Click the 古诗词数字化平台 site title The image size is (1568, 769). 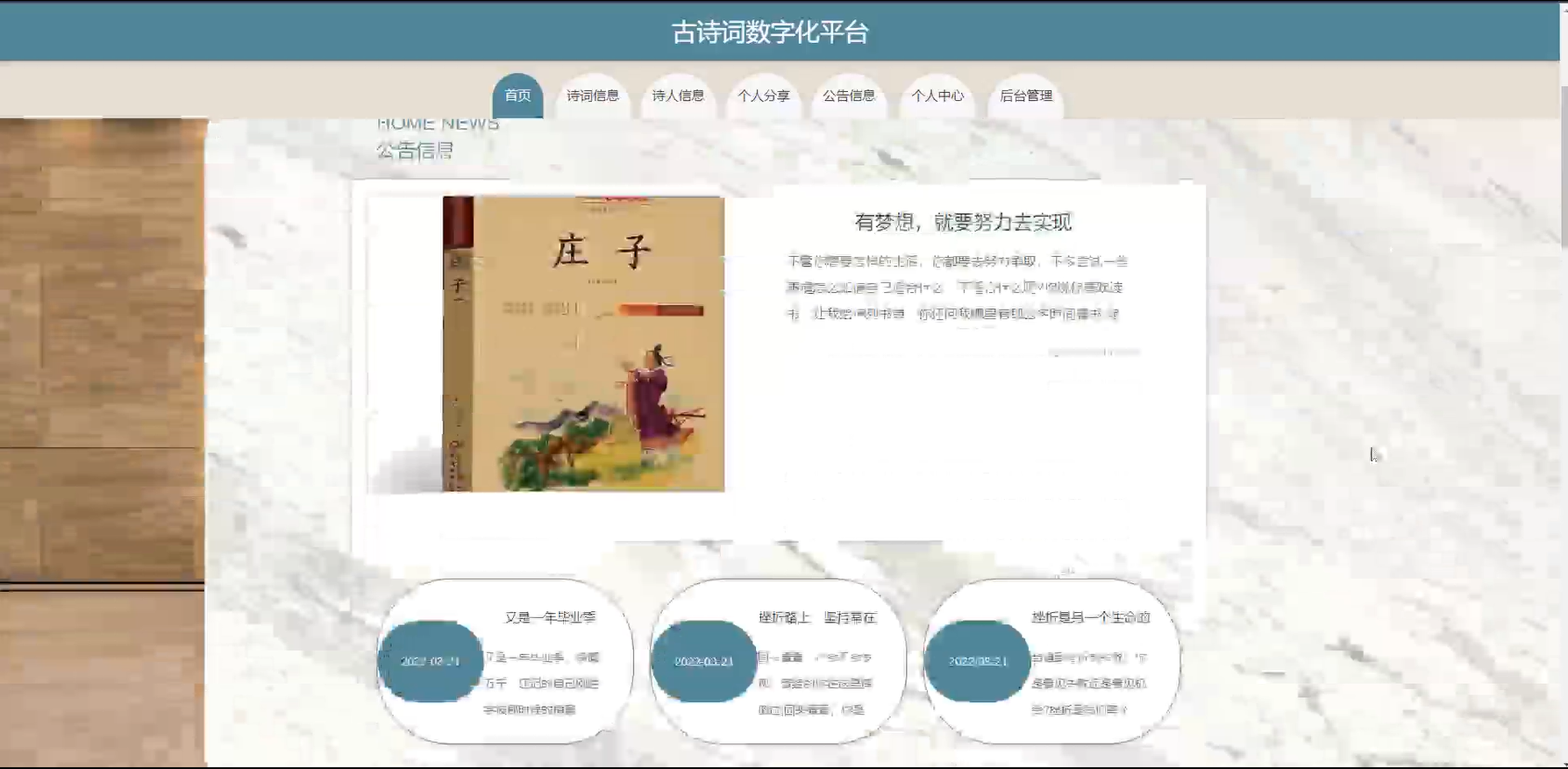pos(770,32)
